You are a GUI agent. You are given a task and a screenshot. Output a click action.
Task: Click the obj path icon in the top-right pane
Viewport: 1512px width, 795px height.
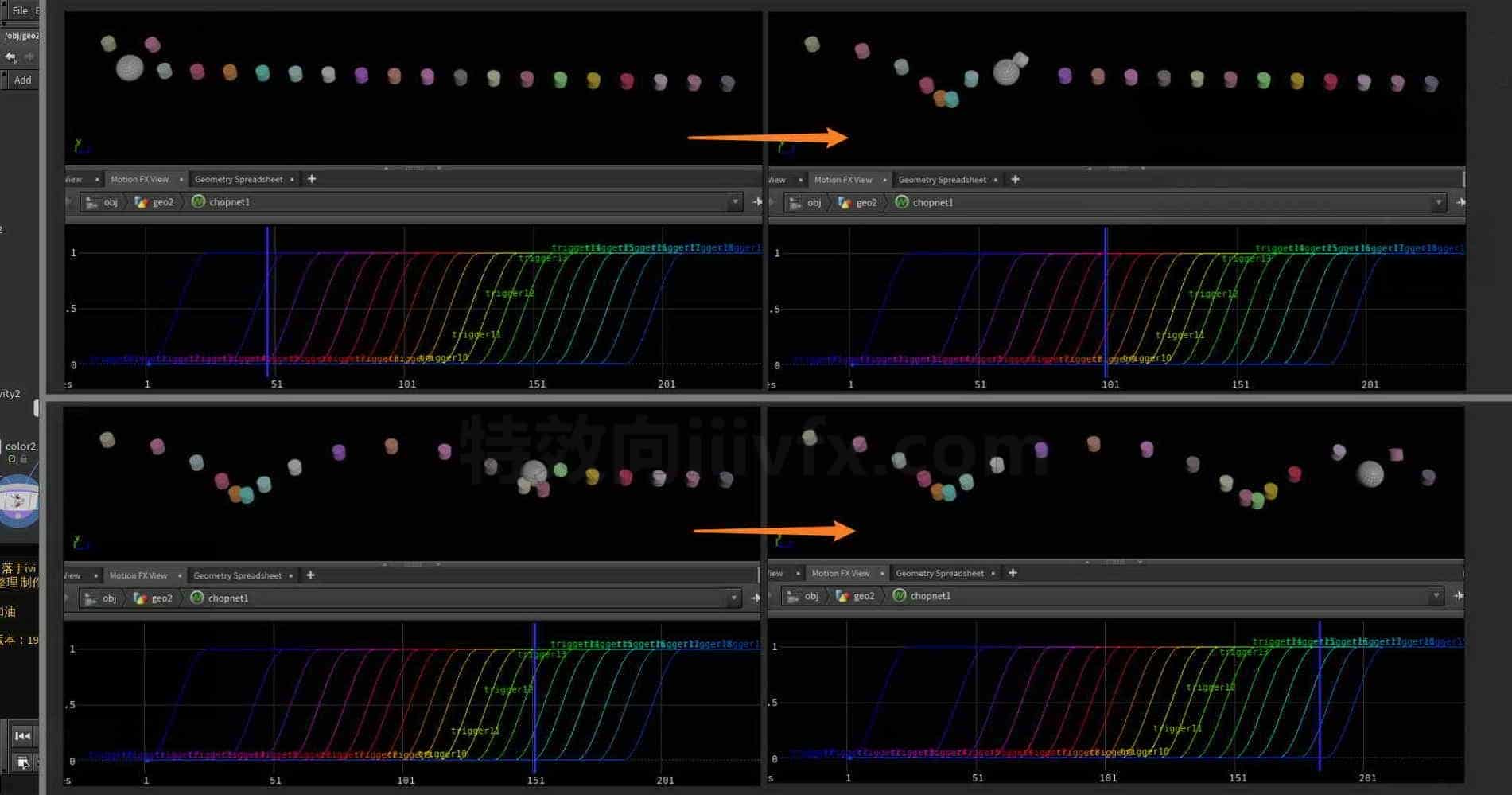[795, 203]
